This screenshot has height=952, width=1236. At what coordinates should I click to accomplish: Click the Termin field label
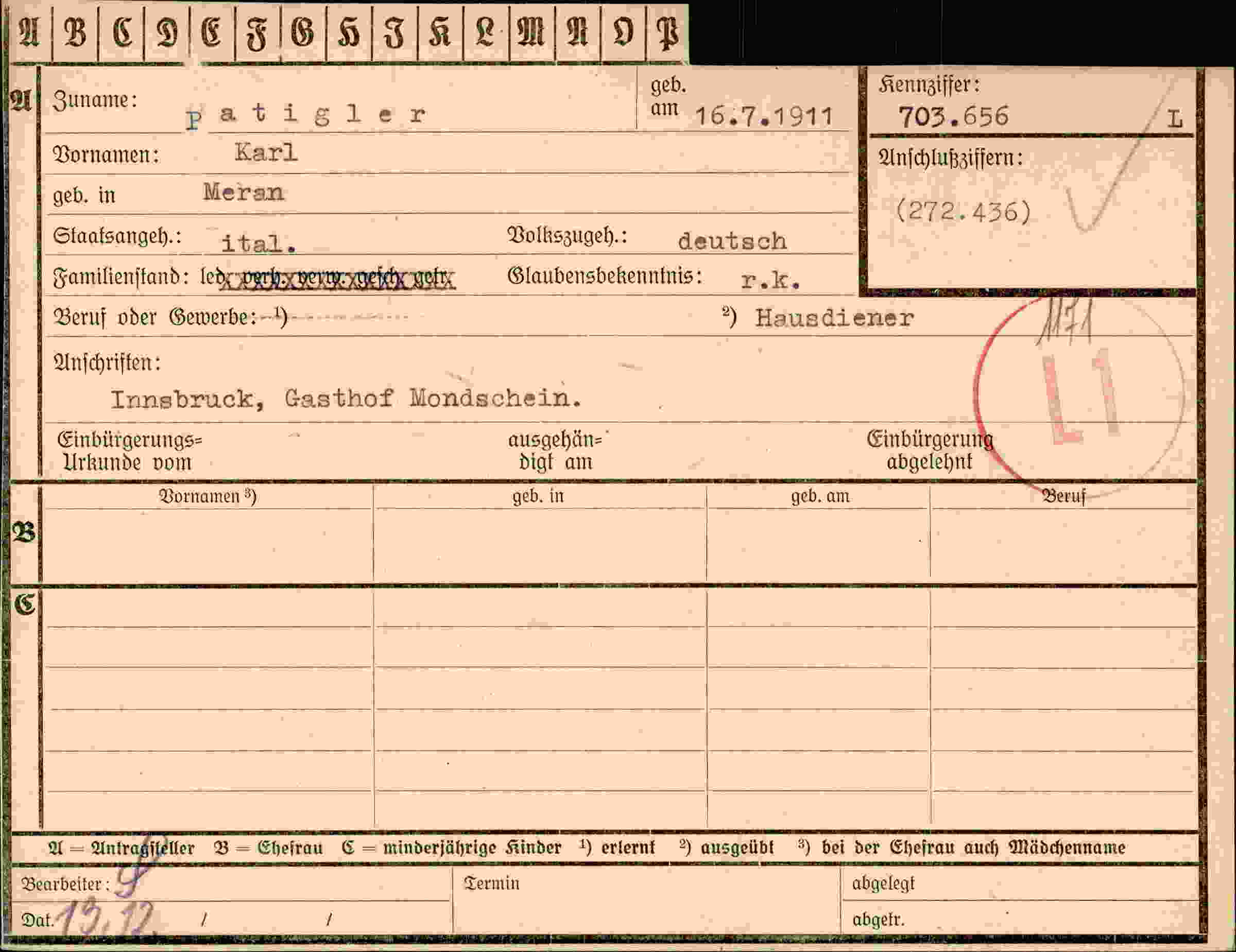coord(492,883)
